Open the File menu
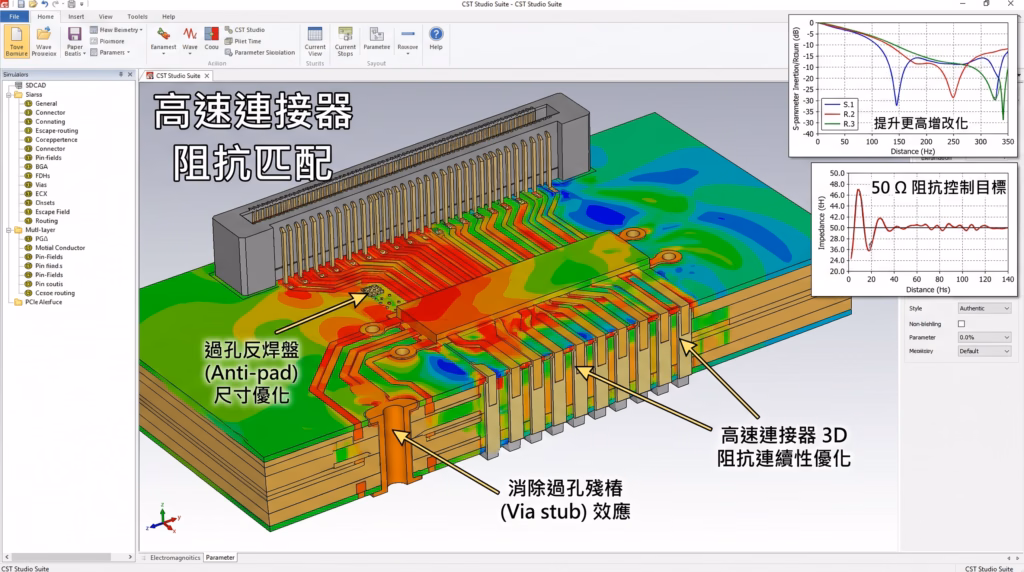The height and width of the screenshot is (572, 1024). pyautogui.click(x=14, y=16)
